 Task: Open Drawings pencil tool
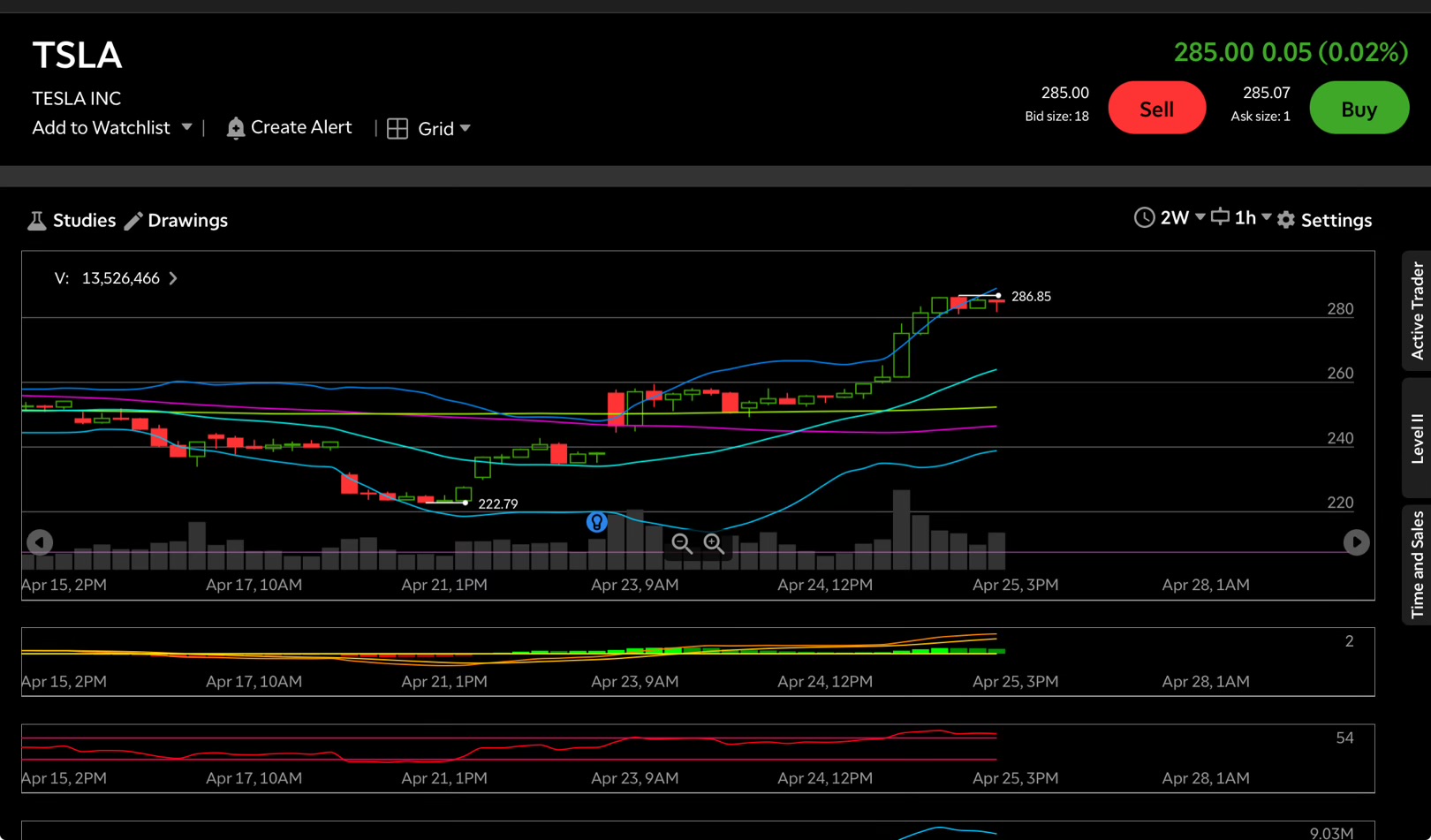click(133, 221)
